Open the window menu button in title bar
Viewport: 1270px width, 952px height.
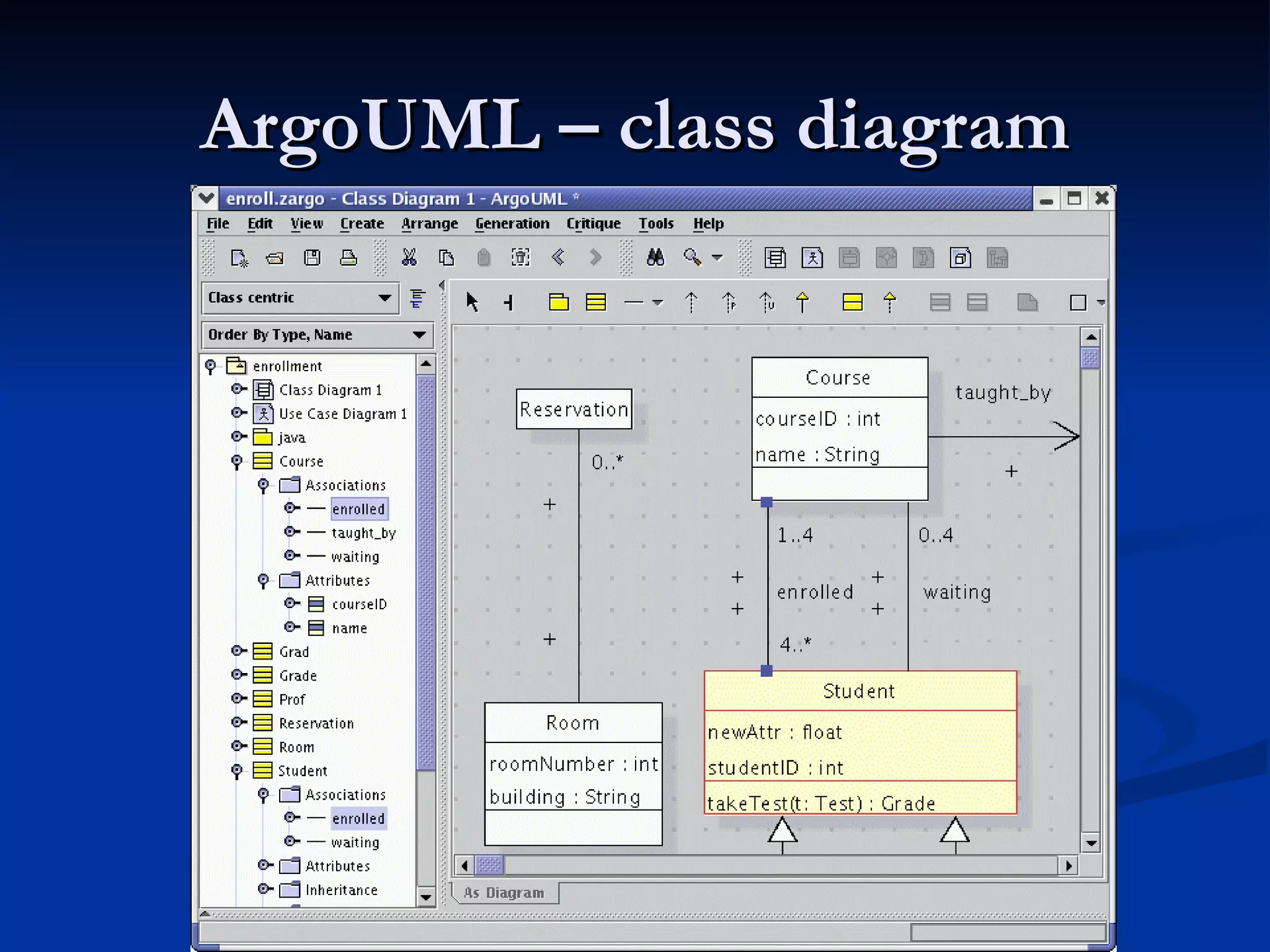(206, 198)
